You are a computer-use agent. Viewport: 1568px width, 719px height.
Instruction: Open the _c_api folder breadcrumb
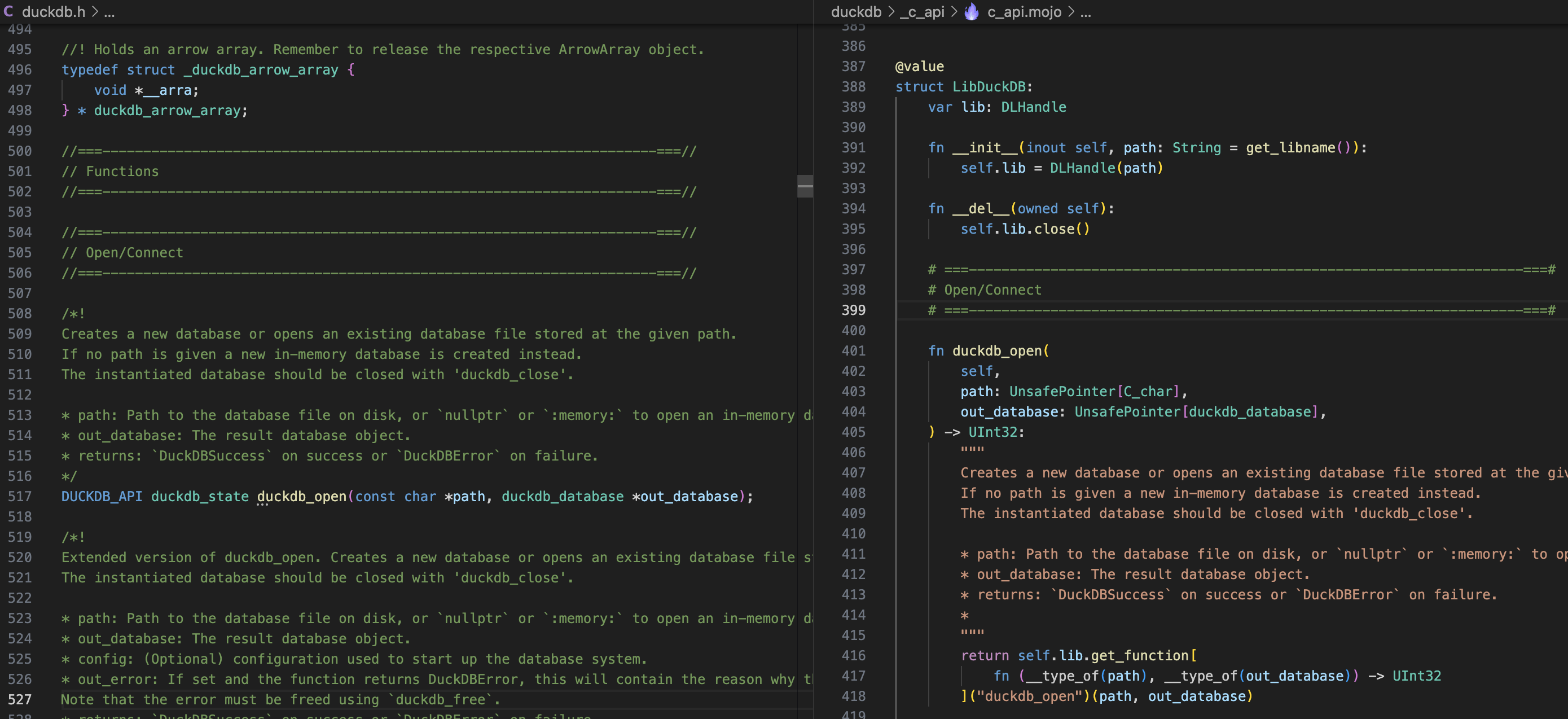pos(922,11)
